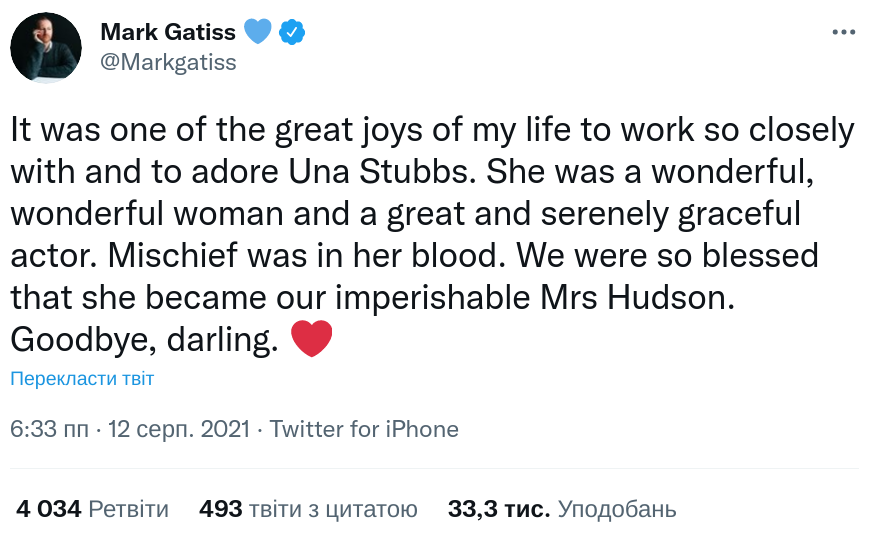View the 493 твіти з цитатою

[308, 509]
